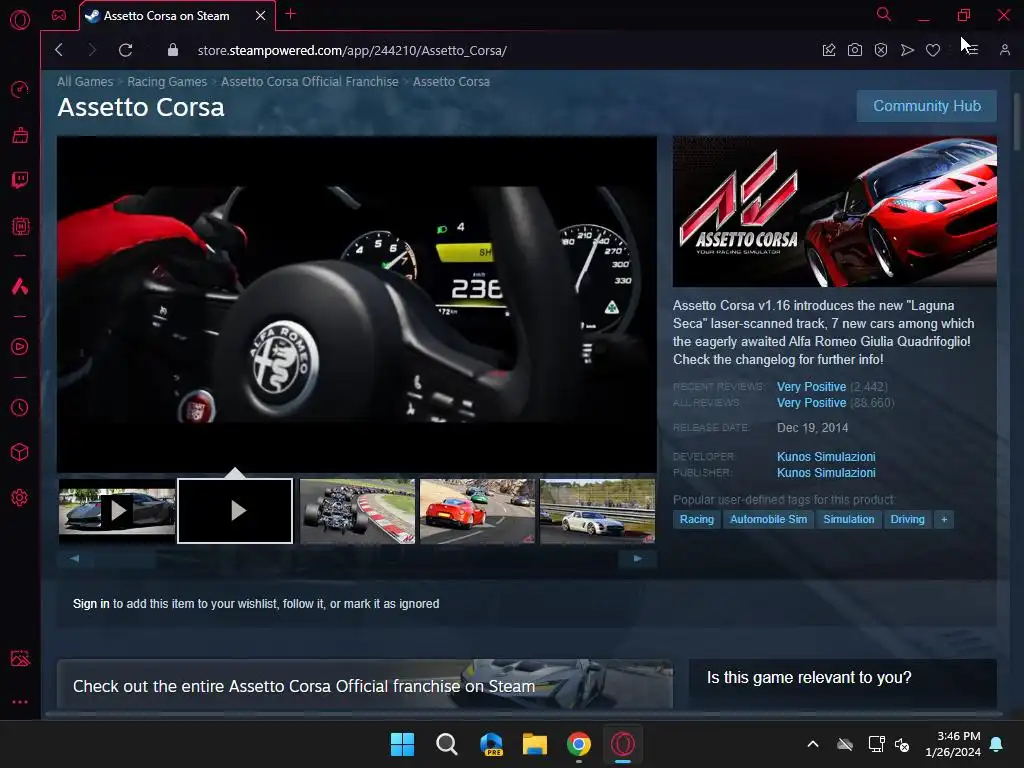The width and height of the screenshot is (1024, 768).
Task: Select the Driving tag
Action: tap(907, 519)
